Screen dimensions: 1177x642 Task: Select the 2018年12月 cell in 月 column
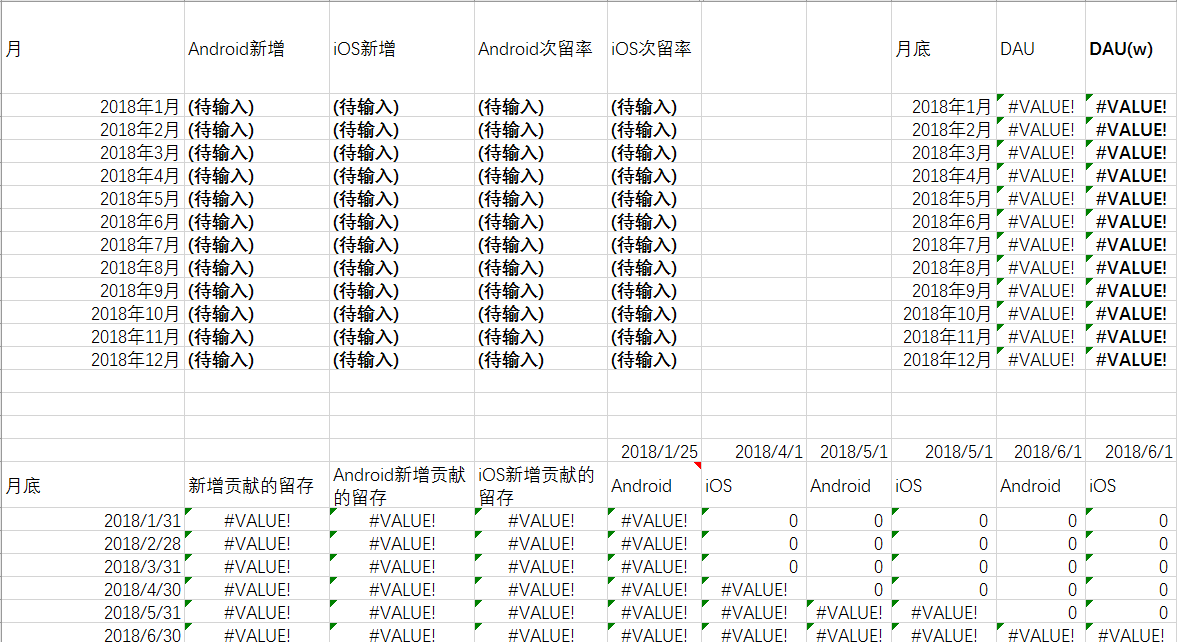(92, 359)
